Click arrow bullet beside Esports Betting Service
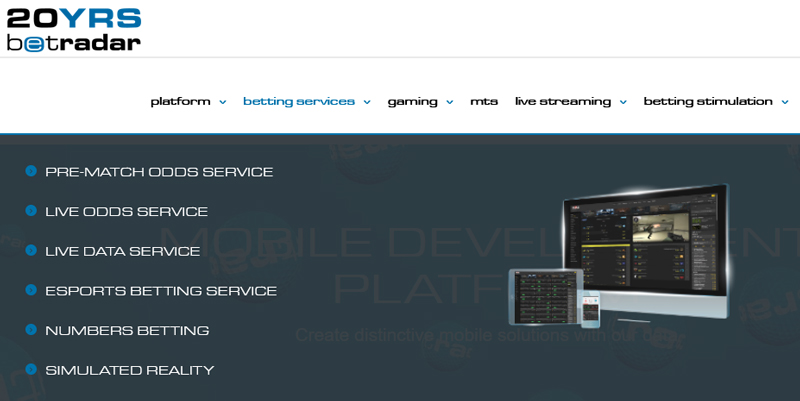 (31, 290)
